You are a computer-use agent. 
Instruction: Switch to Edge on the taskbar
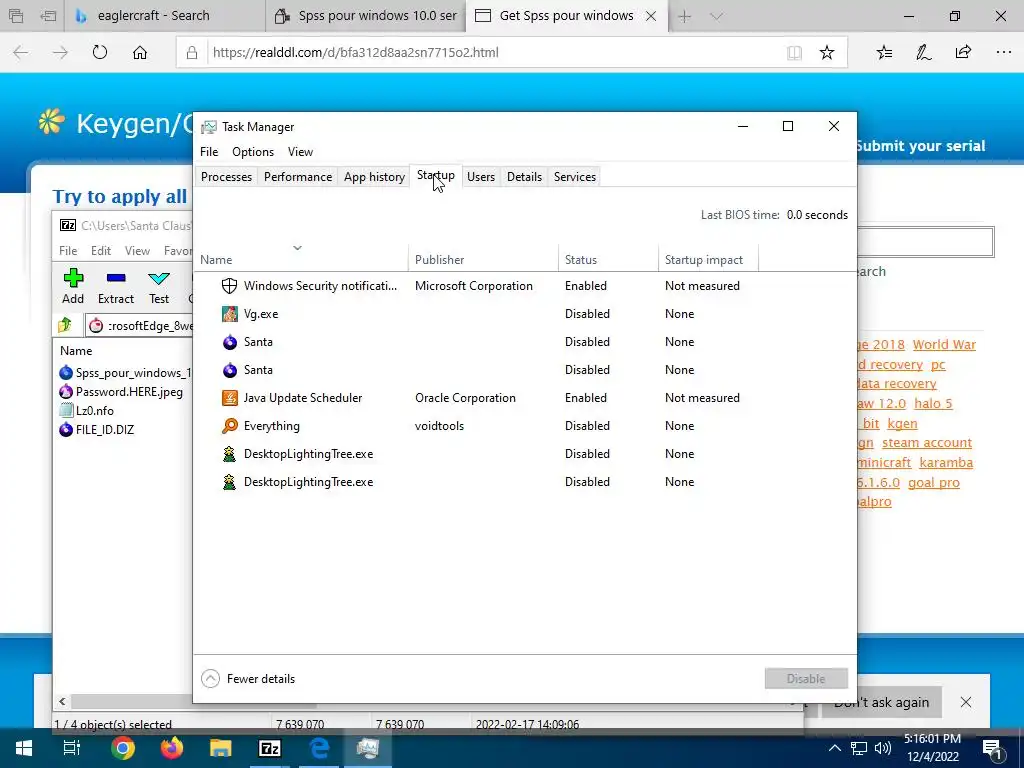(319, 748)
